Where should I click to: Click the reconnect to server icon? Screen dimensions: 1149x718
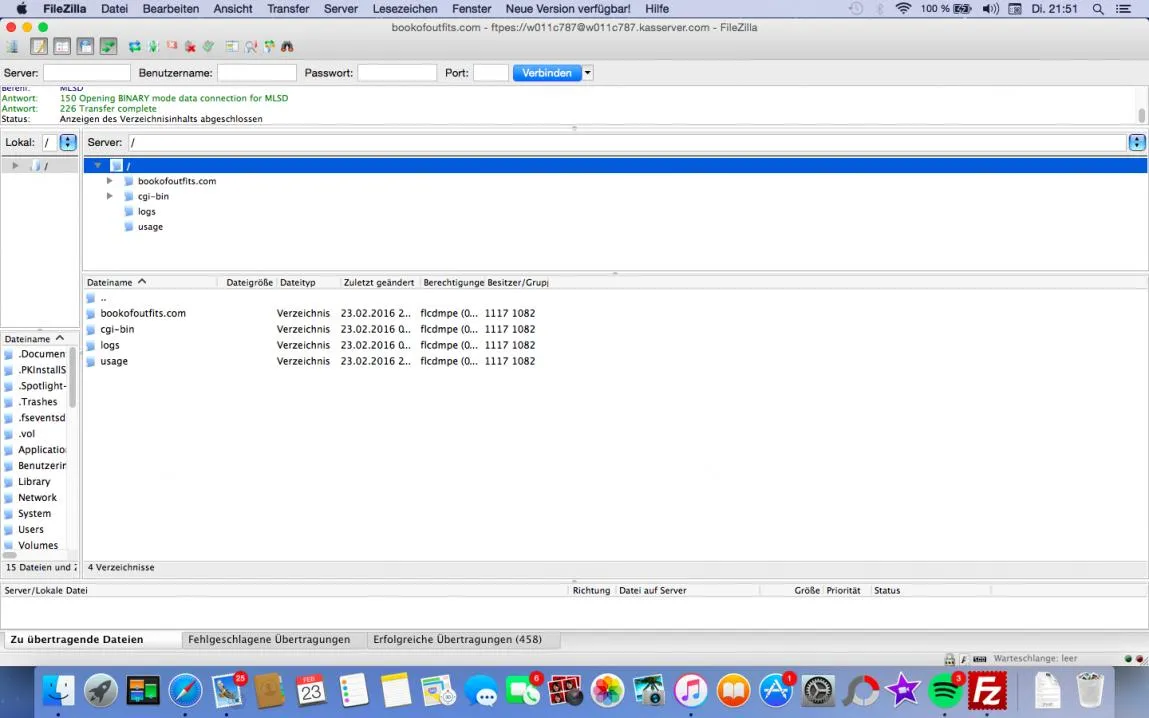click(209, 47)
